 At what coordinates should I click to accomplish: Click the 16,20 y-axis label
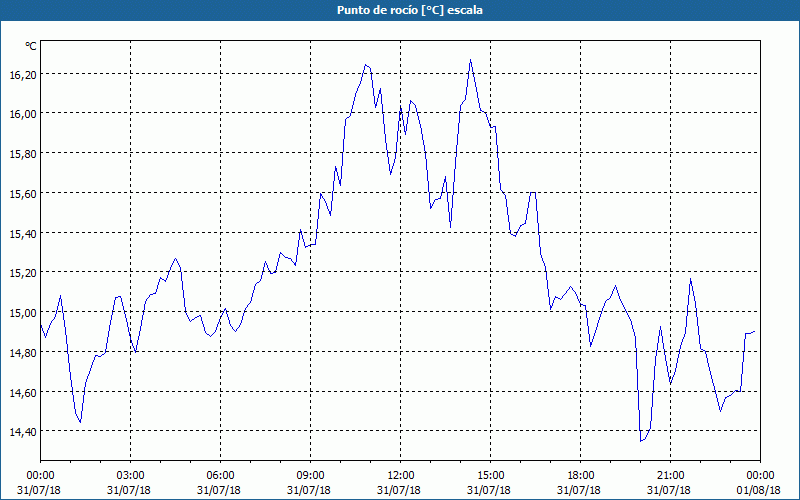point(23,75)
